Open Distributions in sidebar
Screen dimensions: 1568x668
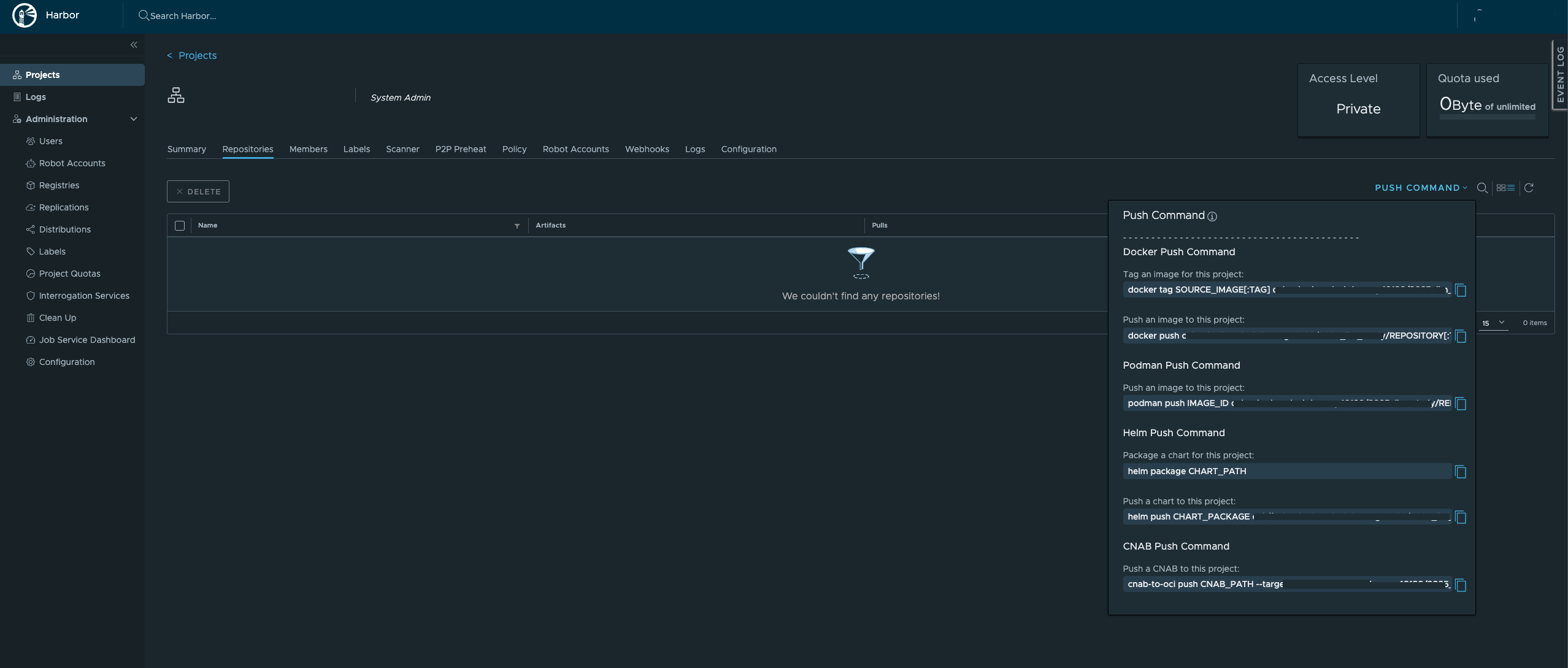tap(64, 229)
